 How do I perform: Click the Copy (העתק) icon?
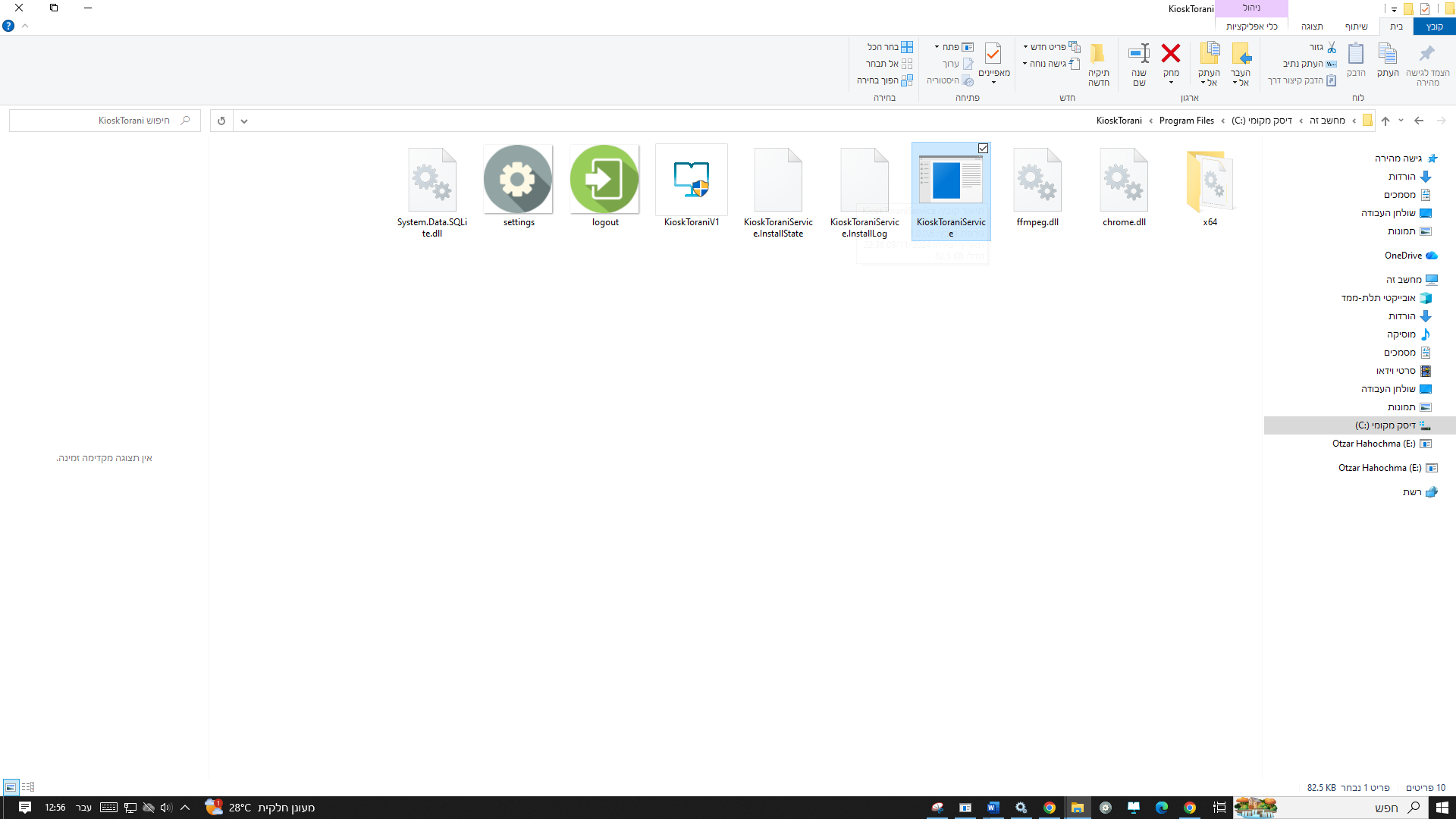coord(1388,54)
